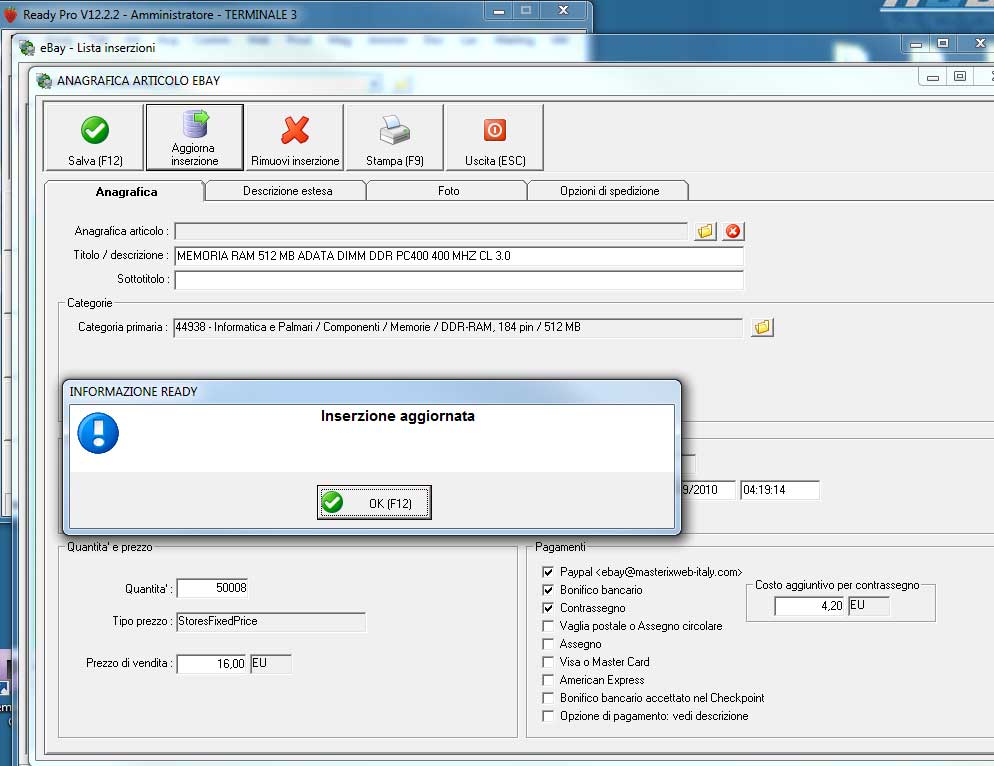Enable the Assegno payment checkbox

pyautogui.click(x=548, y=644)
